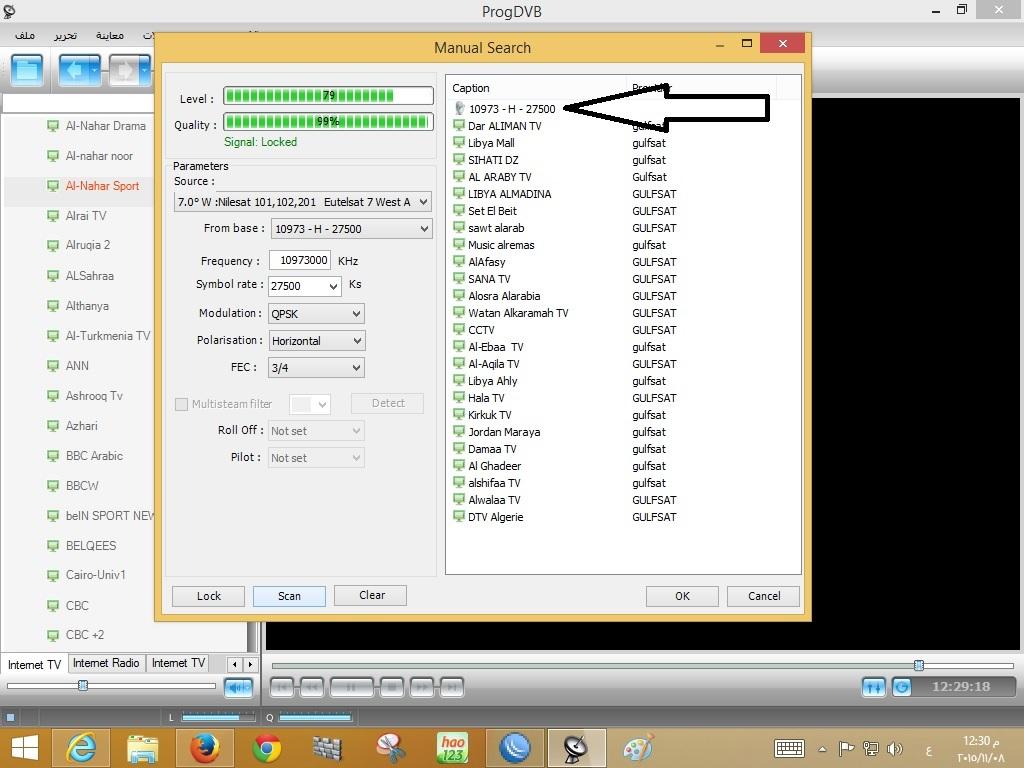Viewport: 1024px width, 768px height.
Task: Click the pause playback button
Action: [x=351, y=687]
